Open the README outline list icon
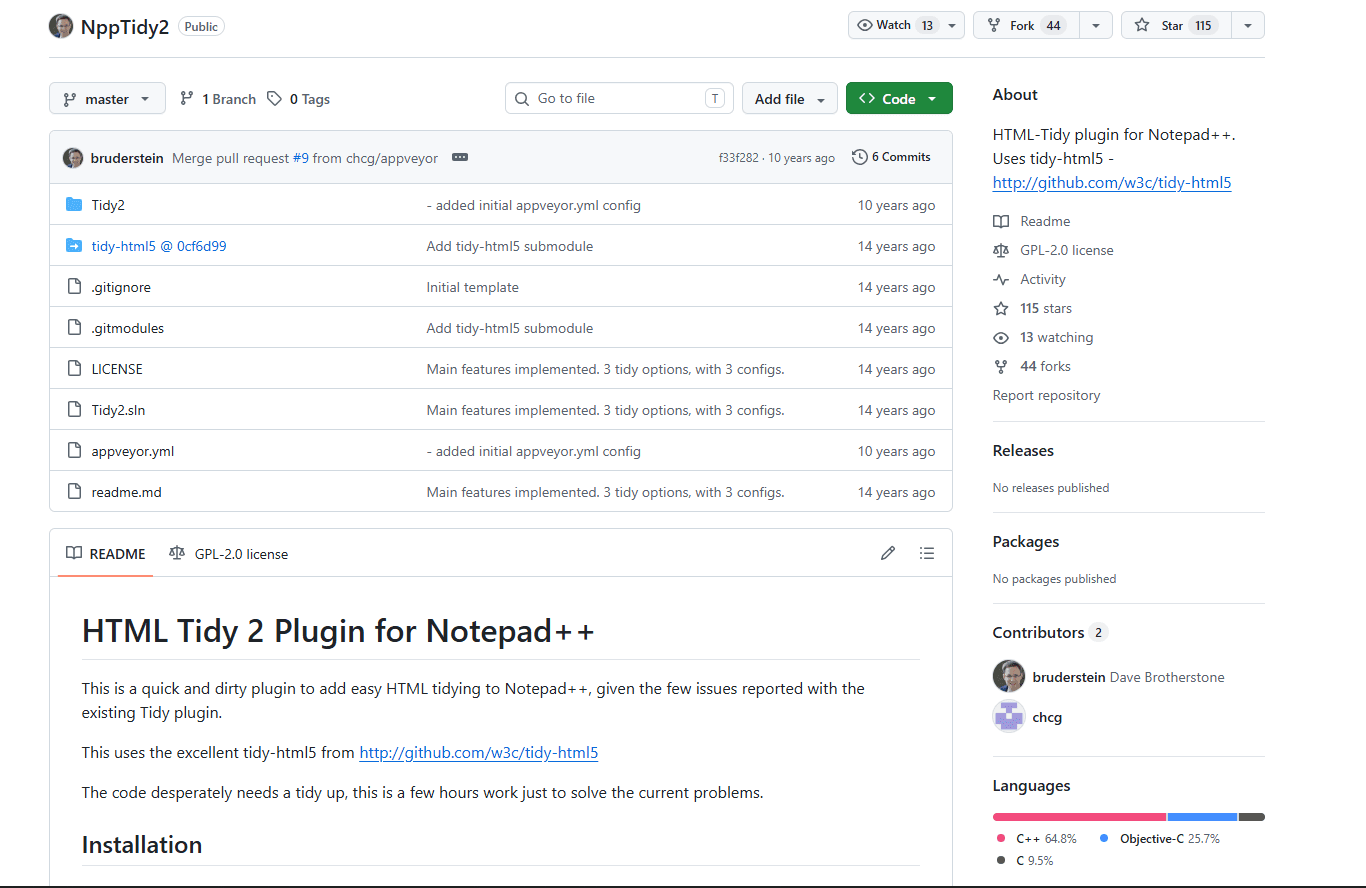Screen dimensions: 1366x888 (x=927, y=553)
